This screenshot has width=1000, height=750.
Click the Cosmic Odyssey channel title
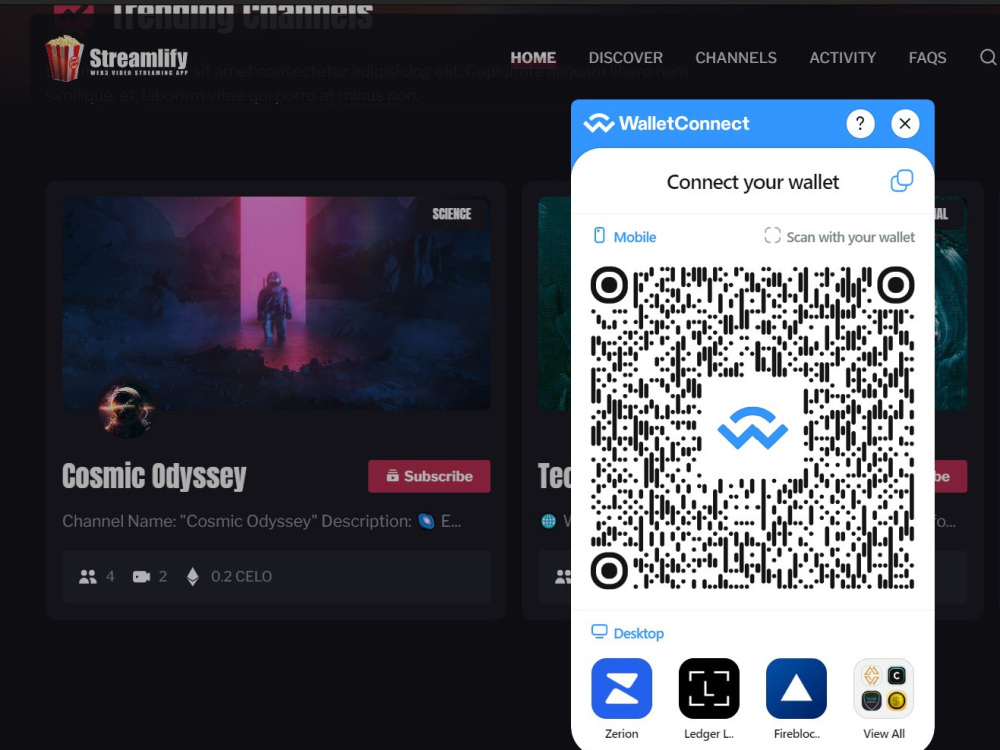click(154, 476)
